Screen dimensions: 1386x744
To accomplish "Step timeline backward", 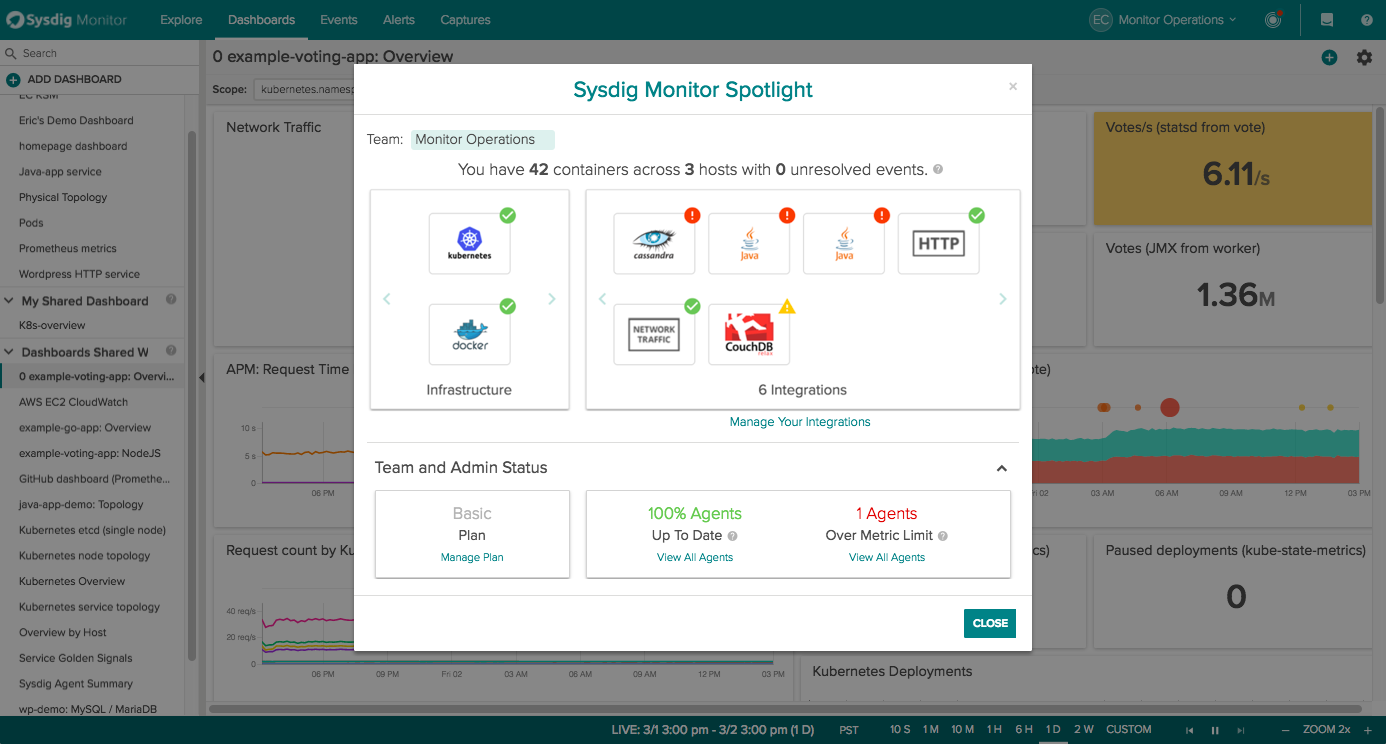I will point(1190,730).
